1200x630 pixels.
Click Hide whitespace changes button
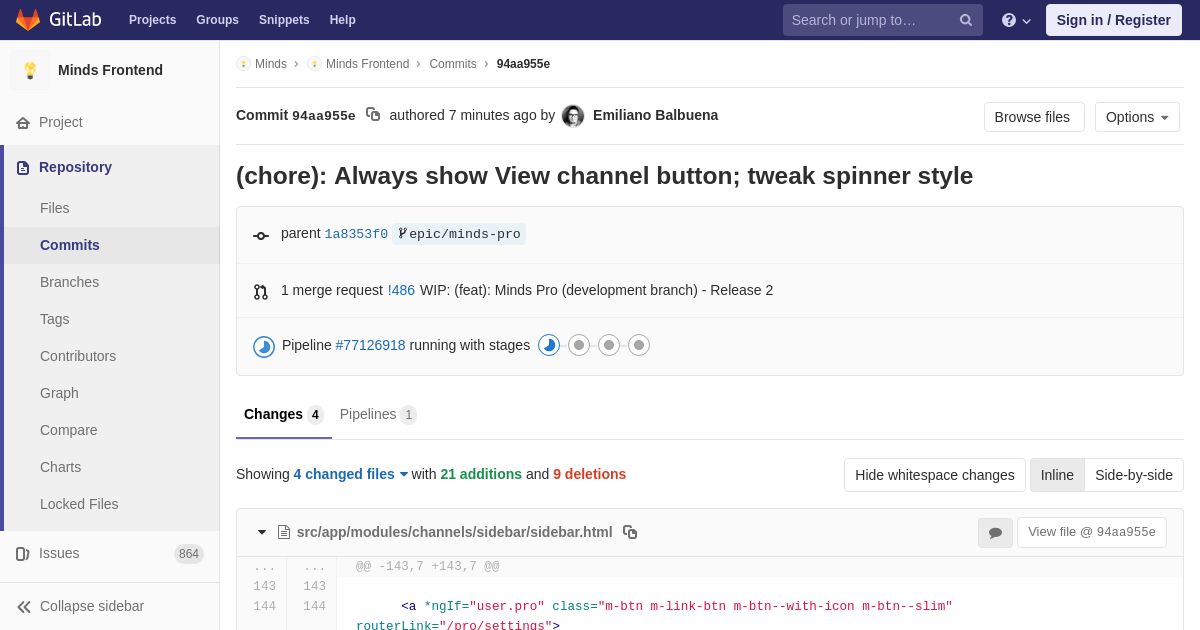tap(935, 475)
